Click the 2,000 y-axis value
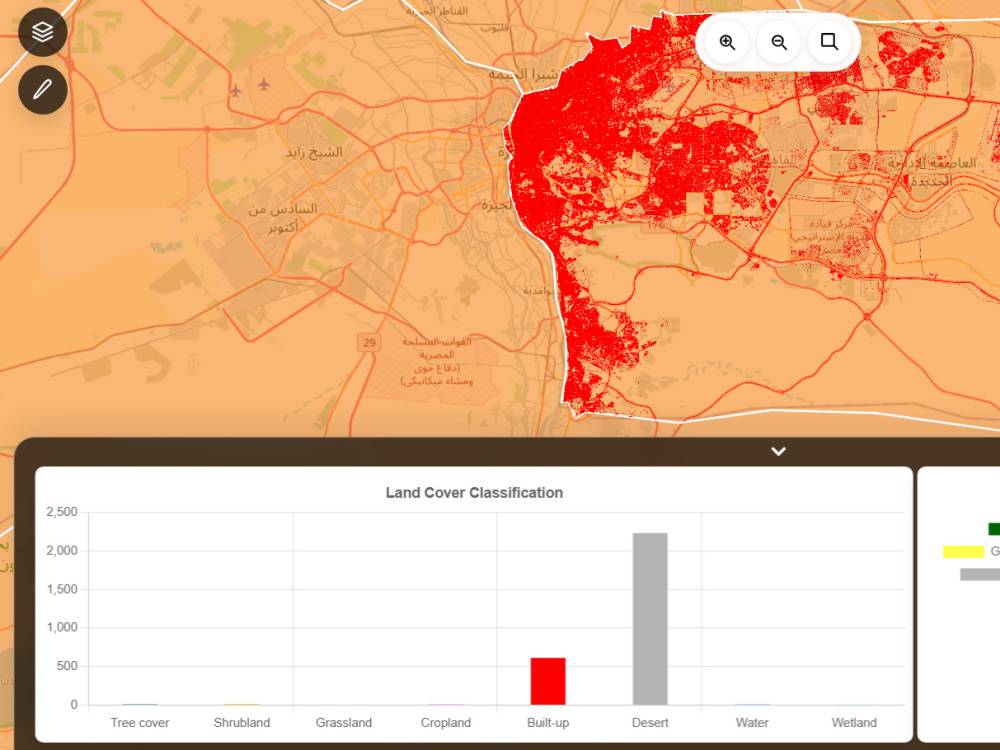This screenshot has height=750, width=1000. click(62, 550)
